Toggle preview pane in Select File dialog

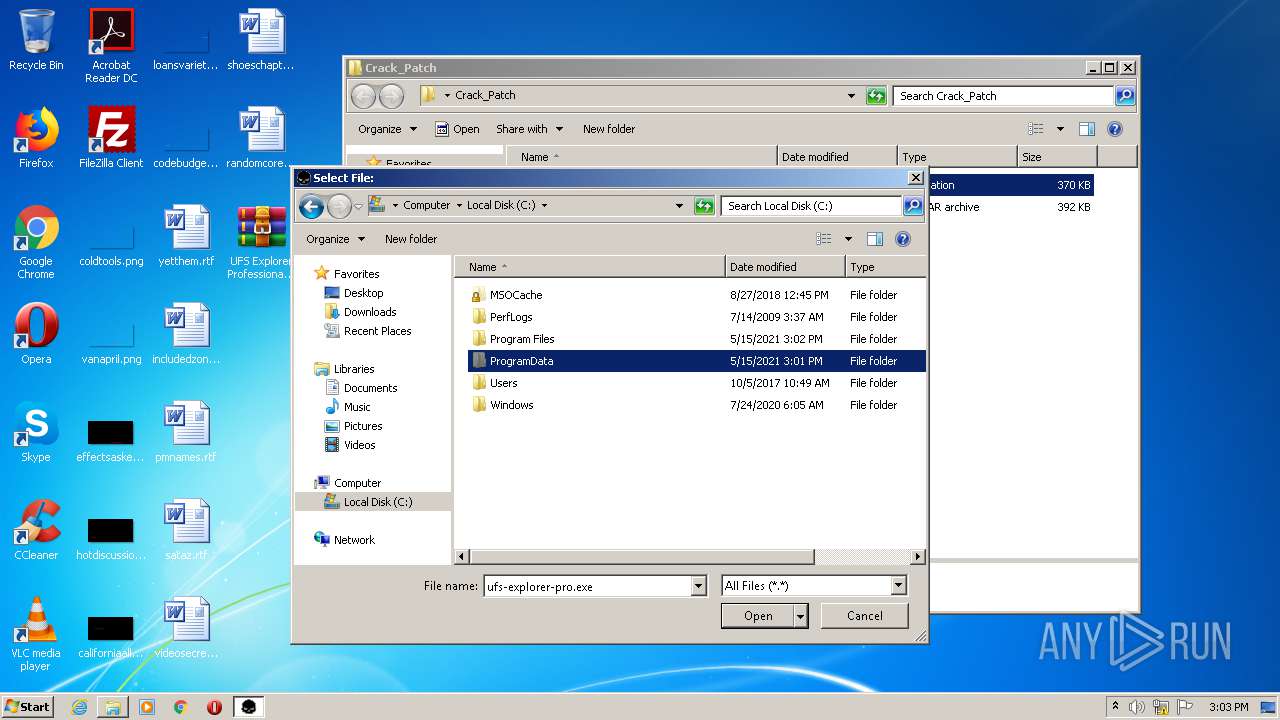[x=875, y=239]
